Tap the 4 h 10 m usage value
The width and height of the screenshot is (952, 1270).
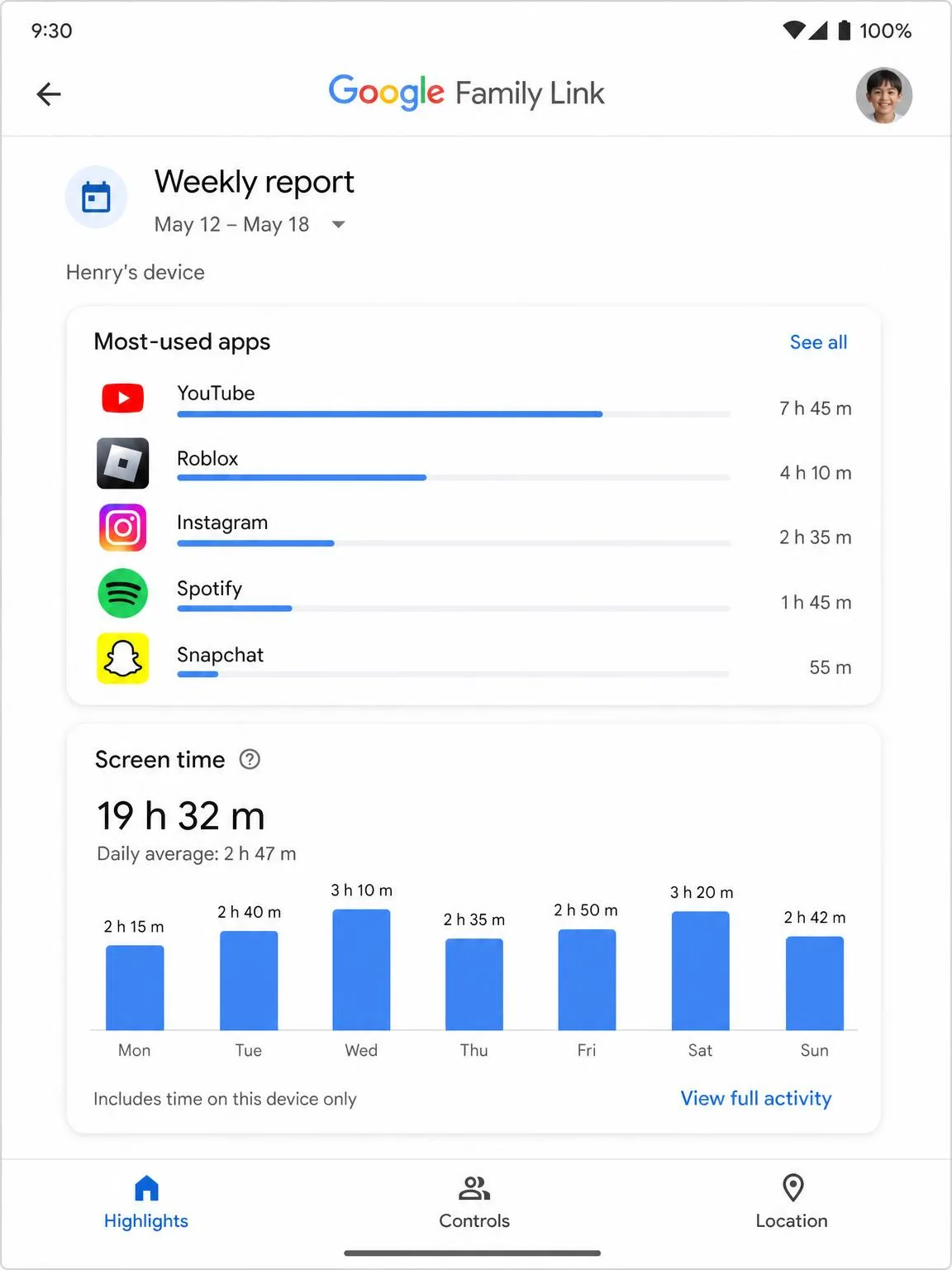(x=815, y=473)
